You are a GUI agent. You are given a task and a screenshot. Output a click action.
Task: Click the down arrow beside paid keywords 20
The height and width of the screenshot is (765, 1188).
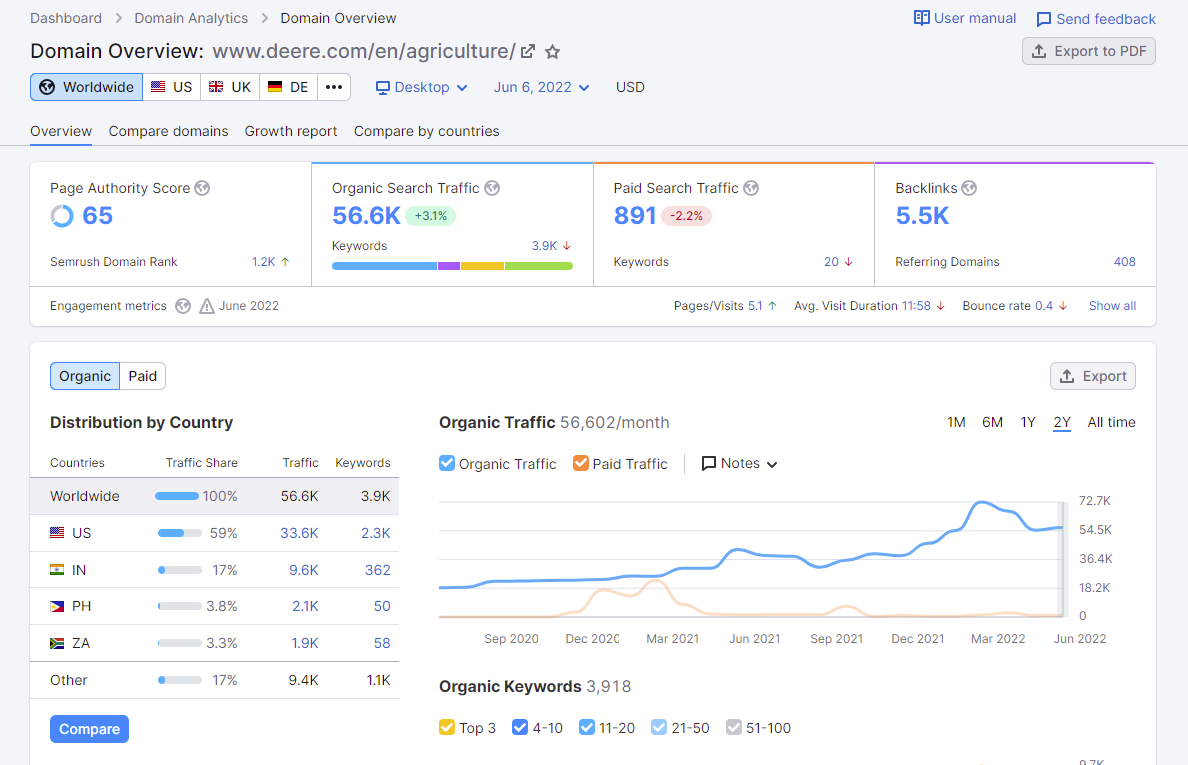pos(849,261)
